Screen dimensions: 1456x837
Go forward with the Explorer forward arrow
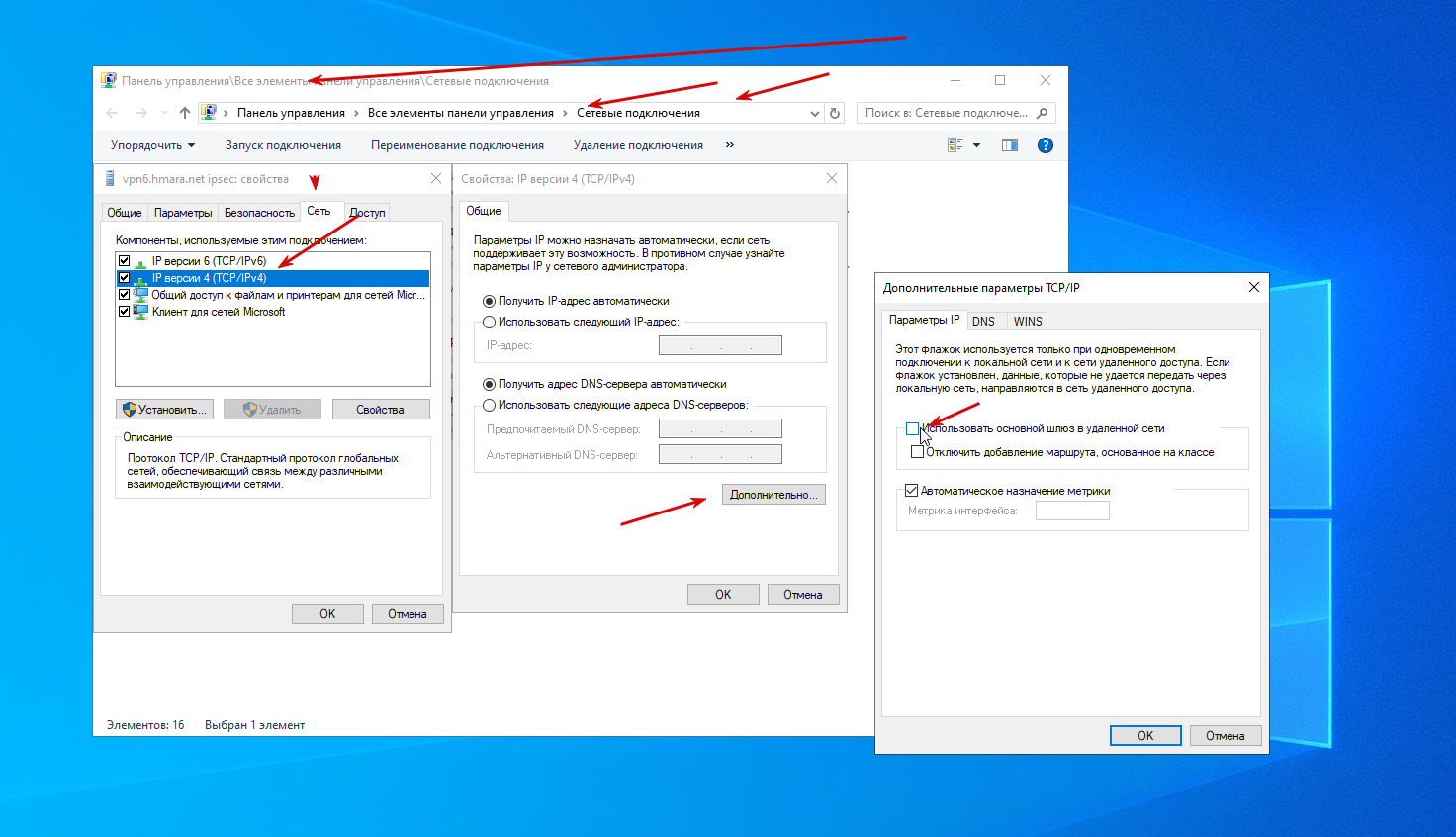click(141, 113)
